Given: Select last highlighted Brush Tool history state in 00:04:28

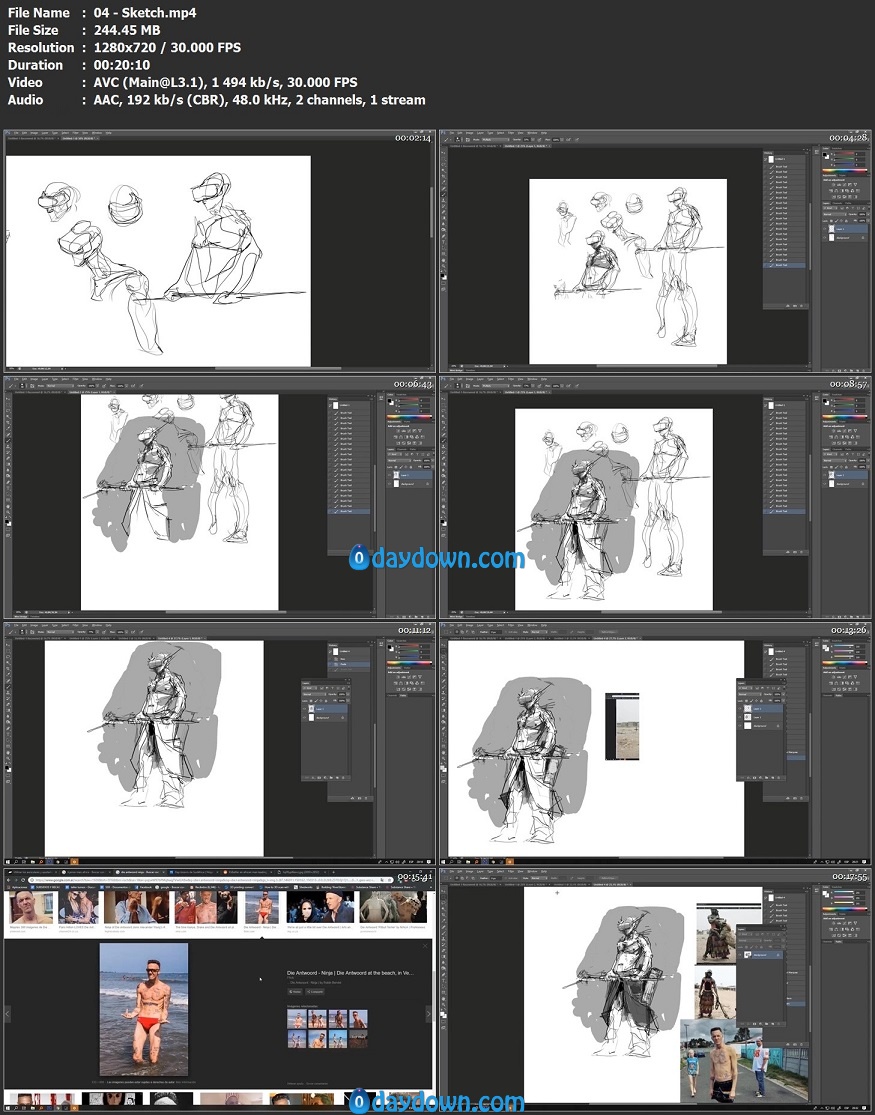Looking at the screenshot, I should [785, 265].
